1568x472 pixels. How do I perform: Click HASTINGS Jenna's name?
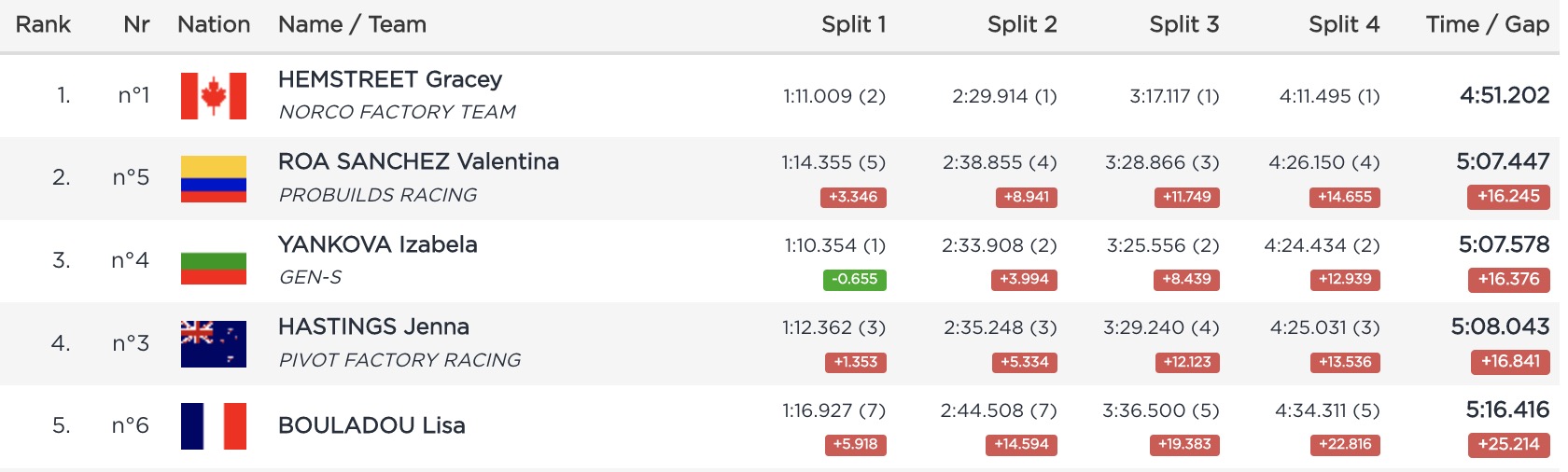373,326
